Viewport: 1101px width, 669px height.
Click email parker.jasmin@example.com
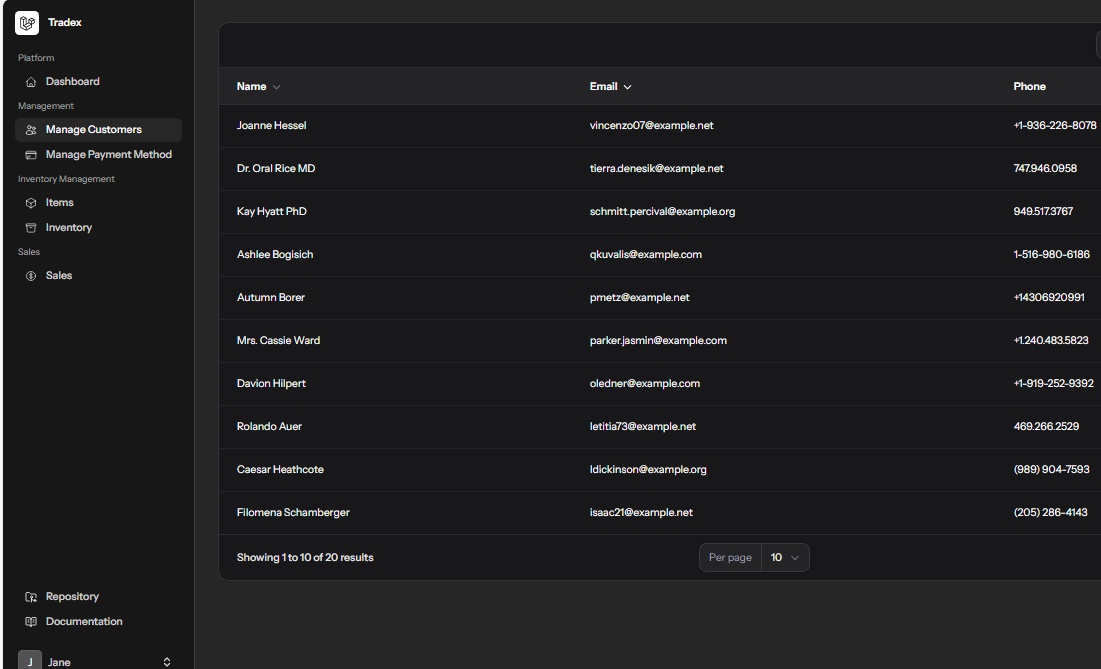tap(658, 340)
